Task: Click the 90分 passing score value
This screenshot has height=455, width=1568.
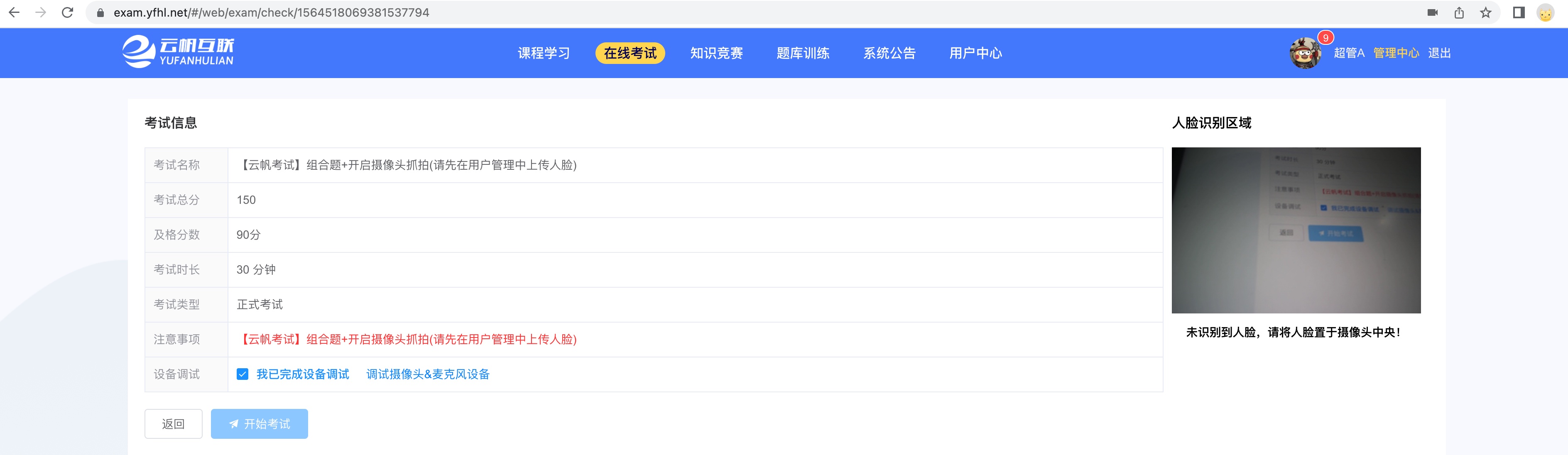Action: (248, 235)
